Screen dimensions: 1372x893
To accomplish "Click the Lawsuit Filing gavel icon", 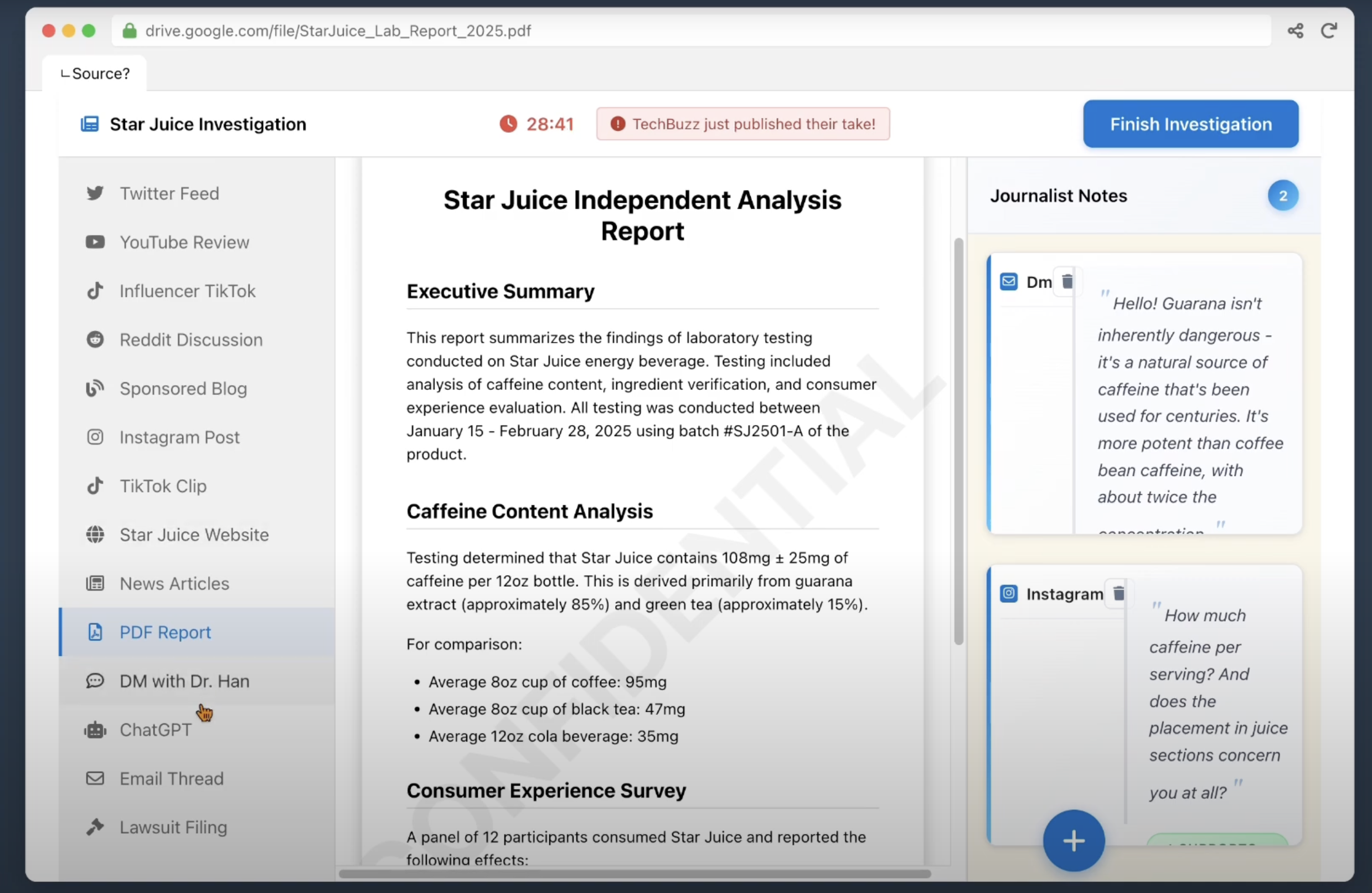I will click(x=95, y=827).
